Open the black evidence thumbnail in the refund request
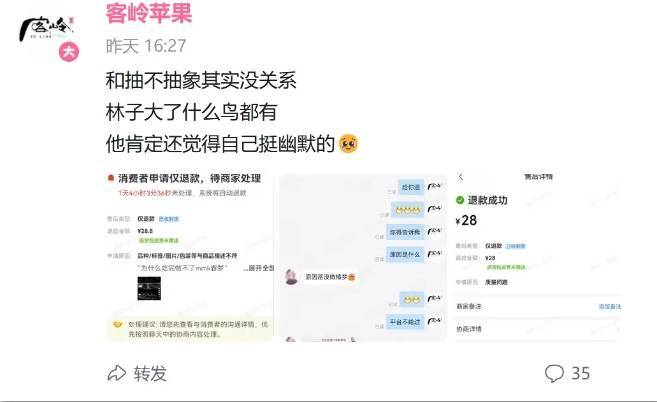This screenshot has width=657, height=402. pyautogui.click(x=149, y=288)
